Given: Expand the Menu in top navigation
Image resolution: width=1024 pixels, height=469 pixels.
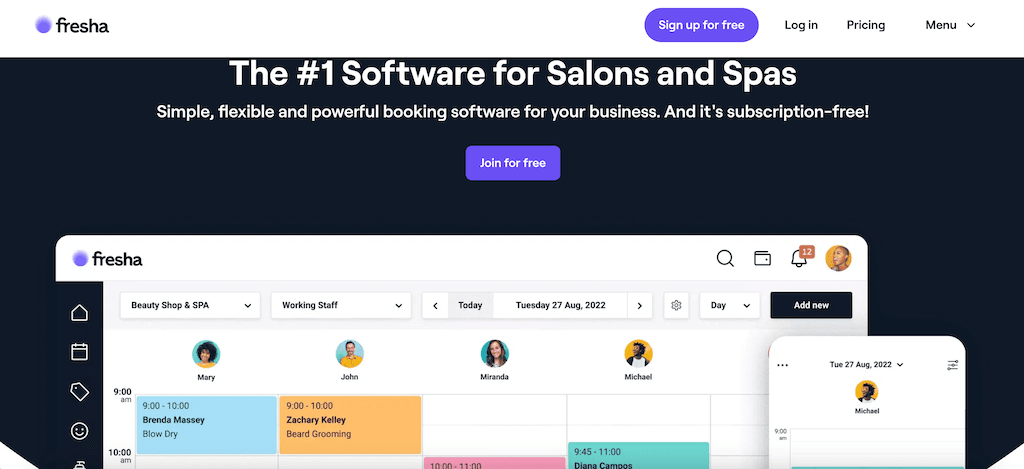Looking at the screenshot, I should [949, 25].
